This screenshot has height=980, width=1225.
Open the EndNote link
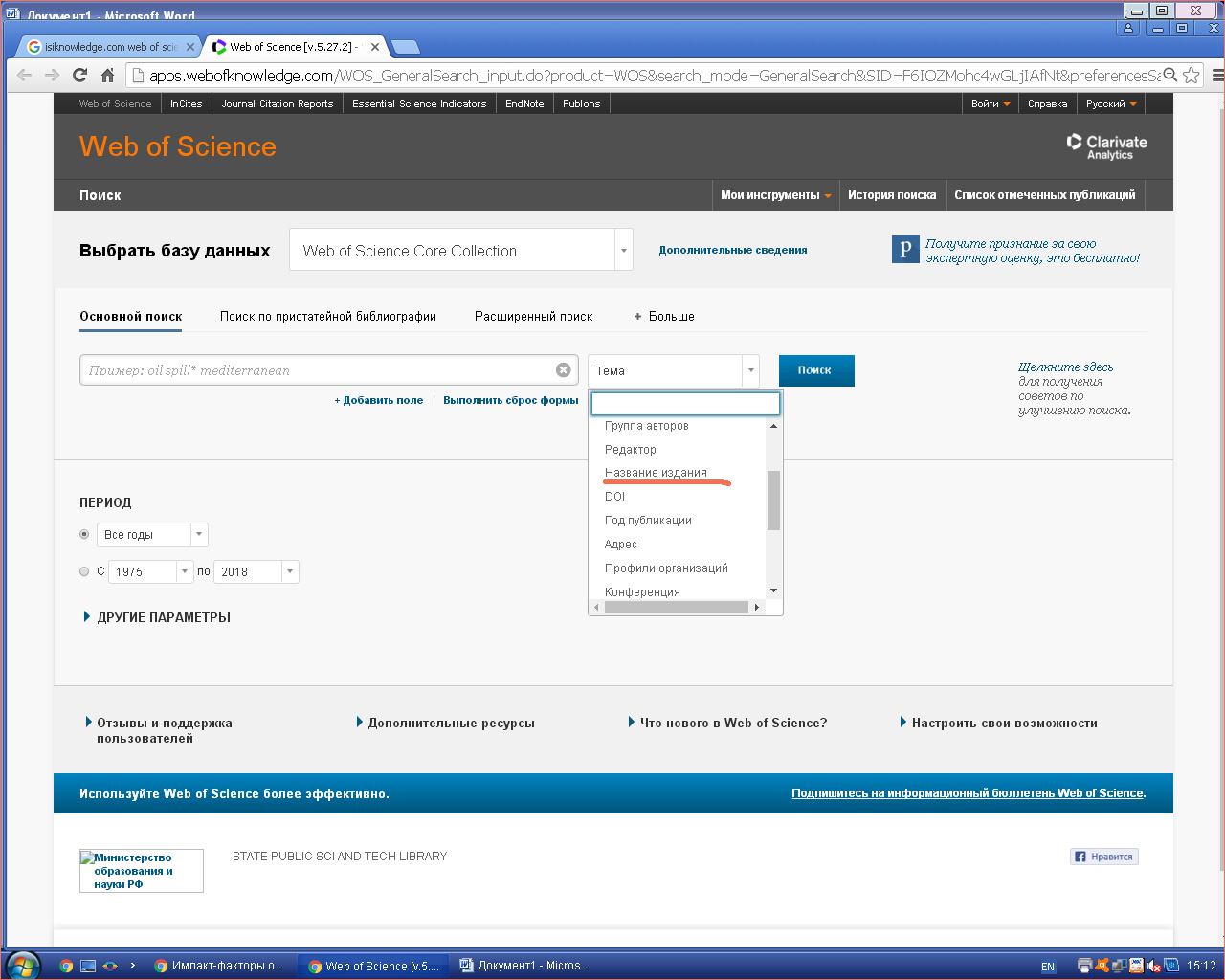(524, 103)
